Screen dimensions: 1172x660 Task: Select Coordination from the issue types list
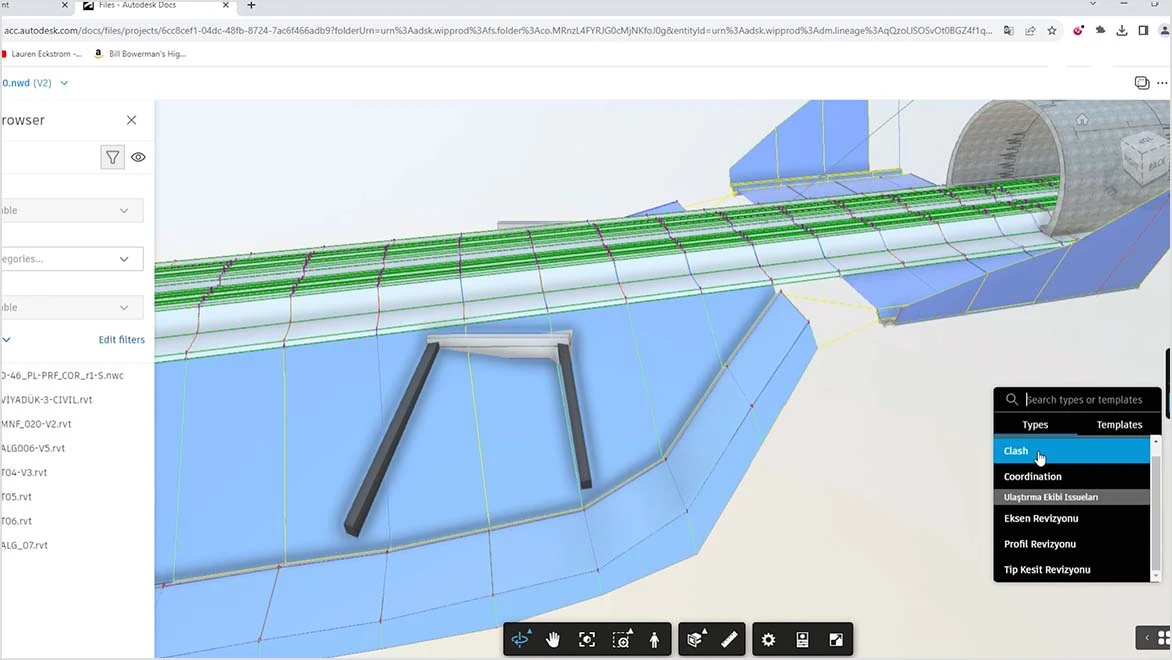click(1032, 476)
